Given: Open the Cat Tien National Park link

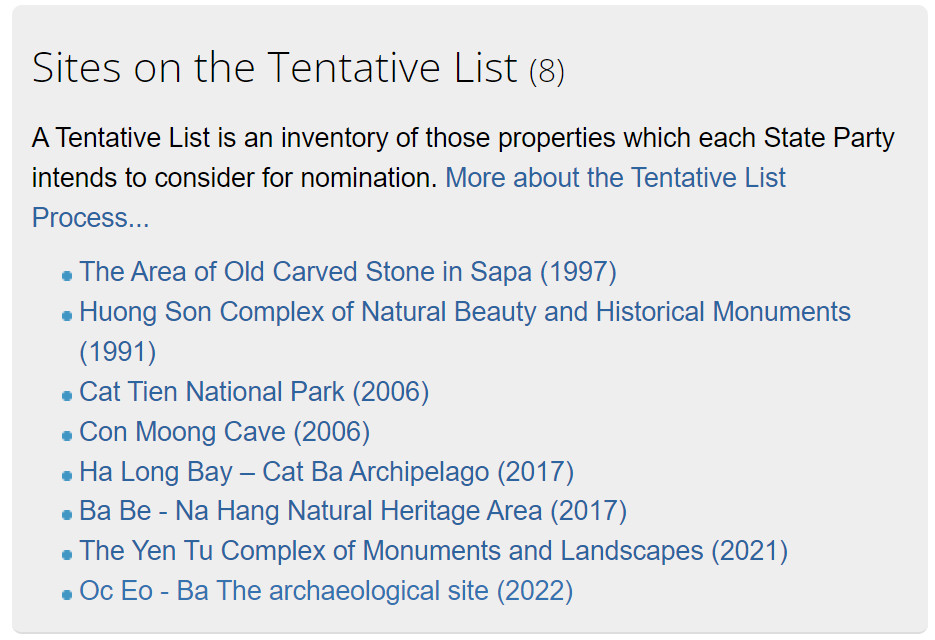Looking at the screenshot, I should pyautogui.click(x=254, y=392).
